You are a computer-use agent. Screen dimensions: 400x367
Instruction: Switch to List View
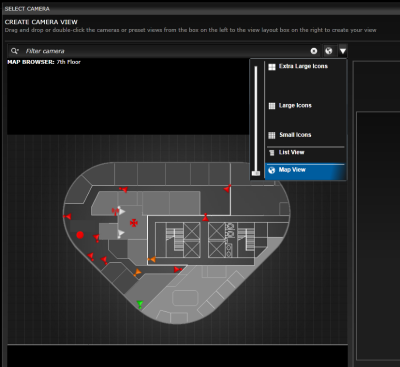point(291,152)
